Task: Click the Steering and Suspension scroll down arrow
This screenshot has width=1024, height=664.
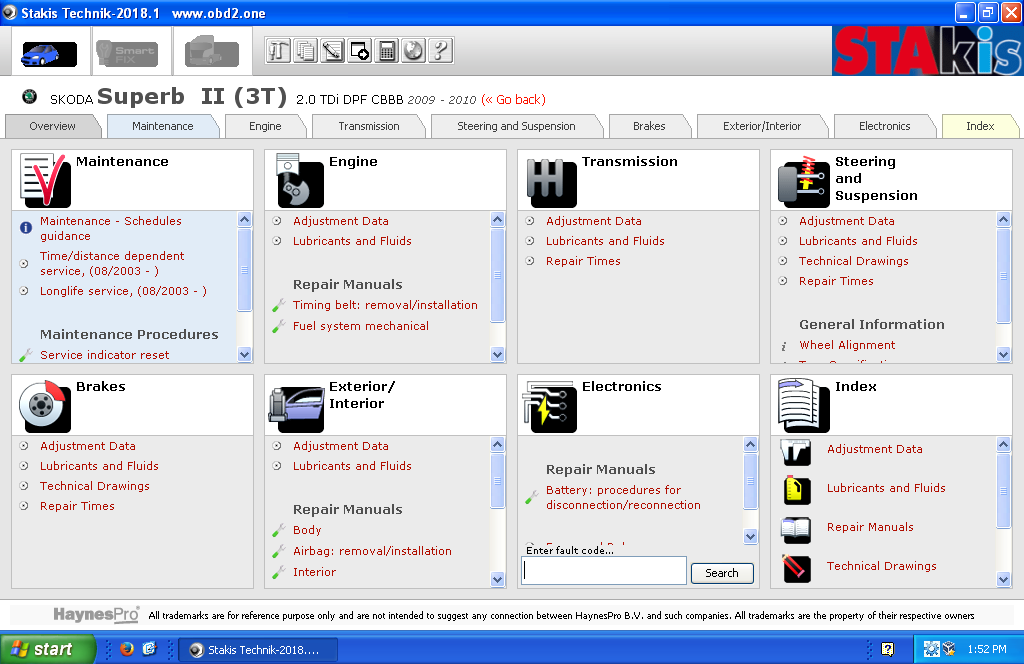Action: tap(1004, 355)
